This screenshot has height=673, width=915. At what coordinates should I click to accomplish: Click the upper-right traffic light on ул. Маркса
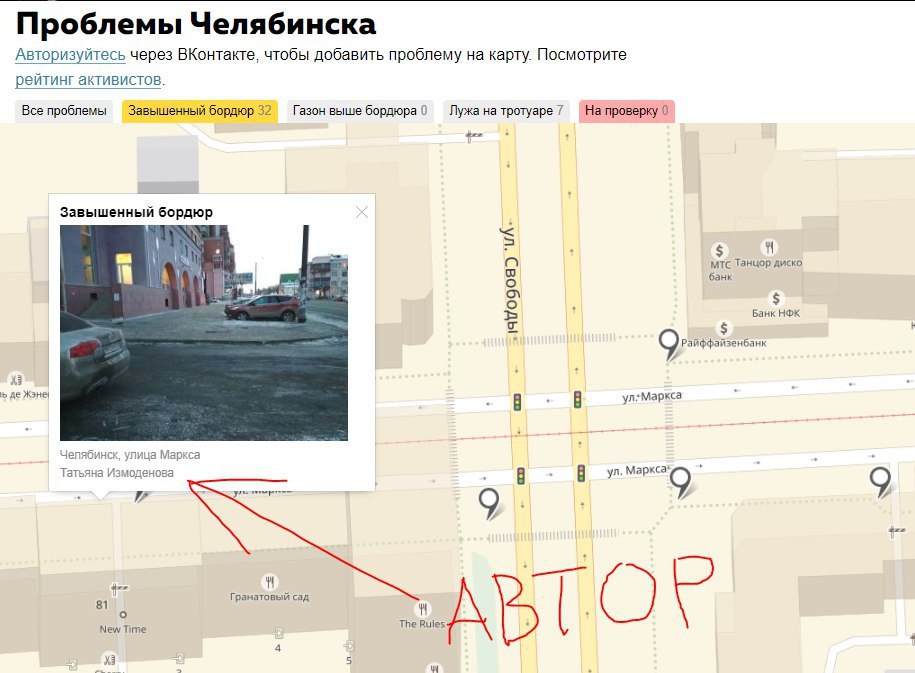[x=577, y=399]
